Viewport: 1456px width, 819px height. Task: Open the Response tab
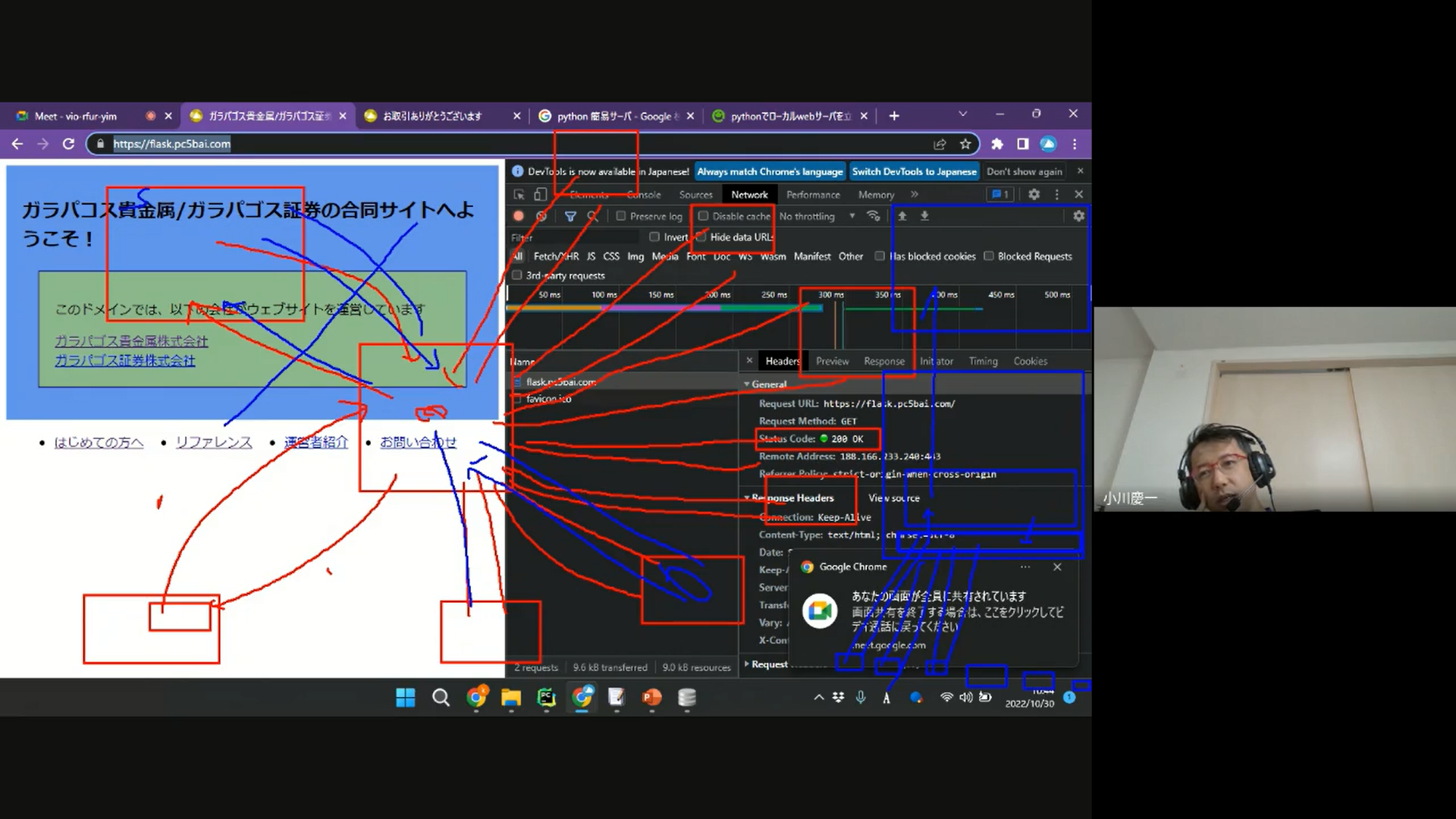click(x=883, y=362)
